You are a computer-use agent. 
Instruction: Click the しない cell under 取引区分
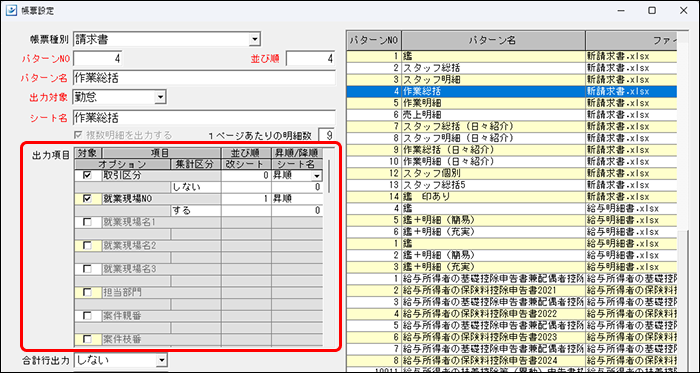[x=196, y=187]
